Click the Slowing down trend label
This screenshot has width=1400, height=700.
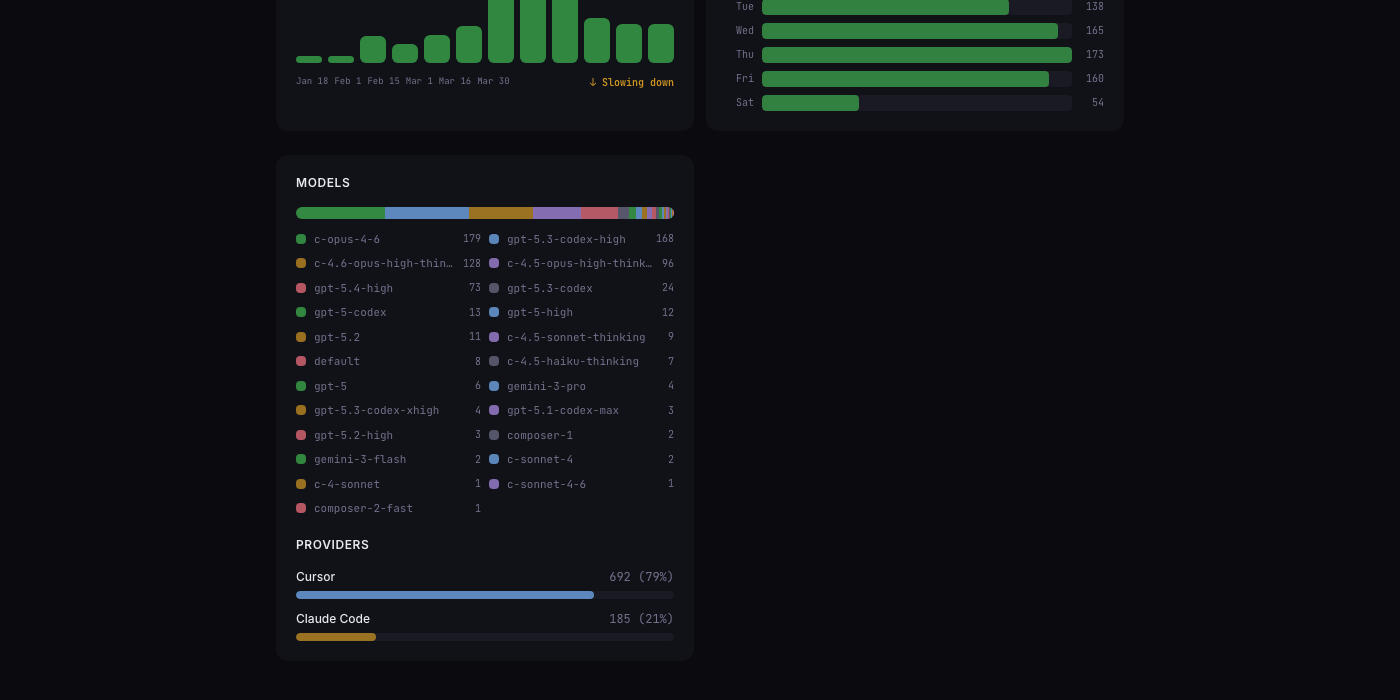click(x=637, y=82)
